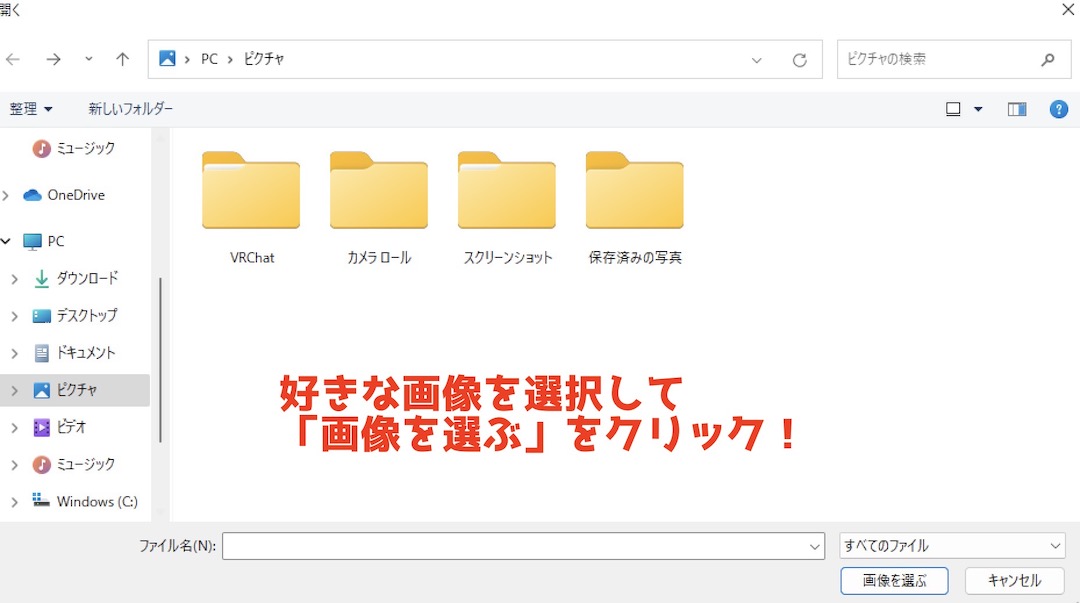The image size is (1080, 603).
Task: Open the 整理 menu
Action: [30, 109]
